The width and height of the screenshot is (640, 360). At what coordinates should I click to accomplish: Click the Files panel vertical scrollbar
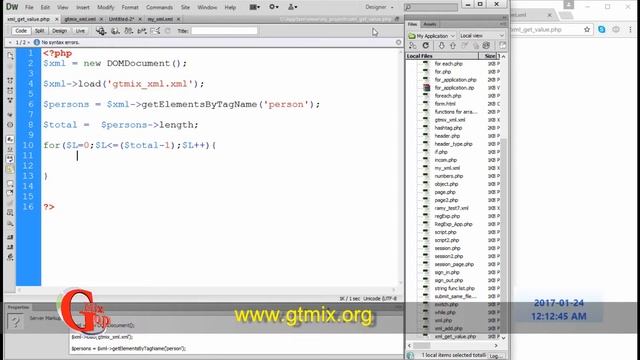(503, 197)
